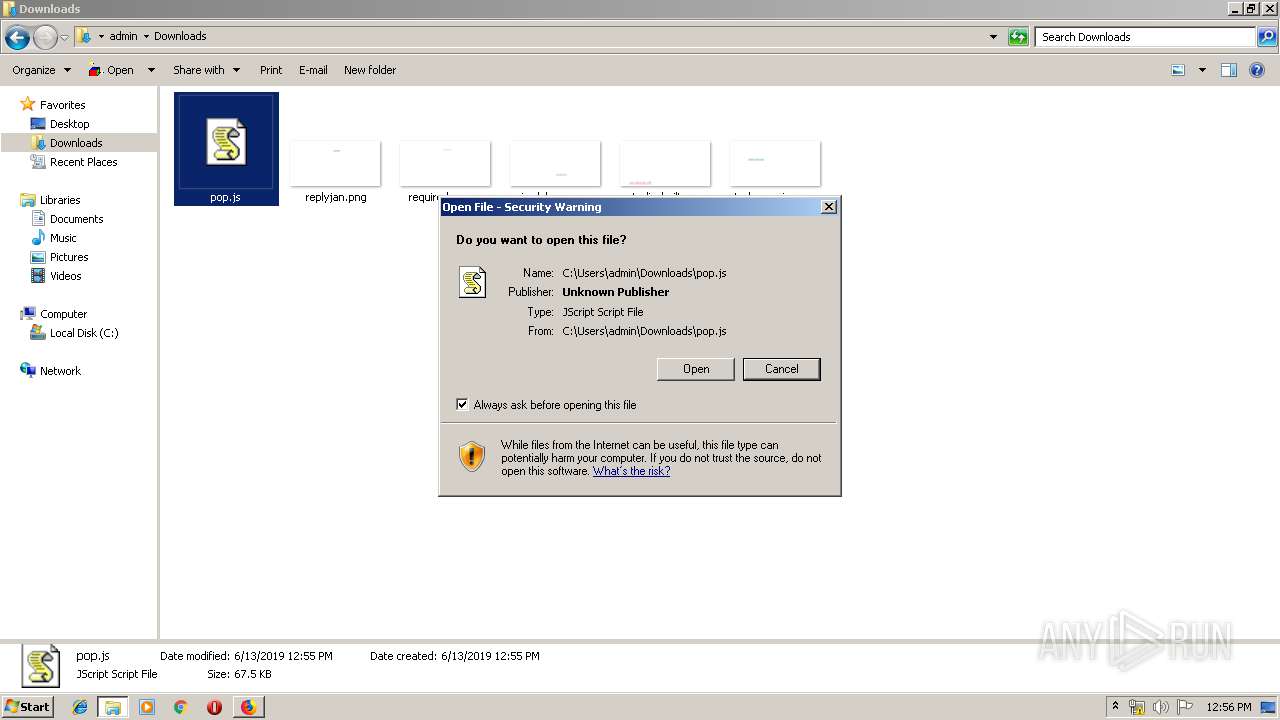Open Internet Explorer from taskbar
1280x720 pixels.
(80, 707)
